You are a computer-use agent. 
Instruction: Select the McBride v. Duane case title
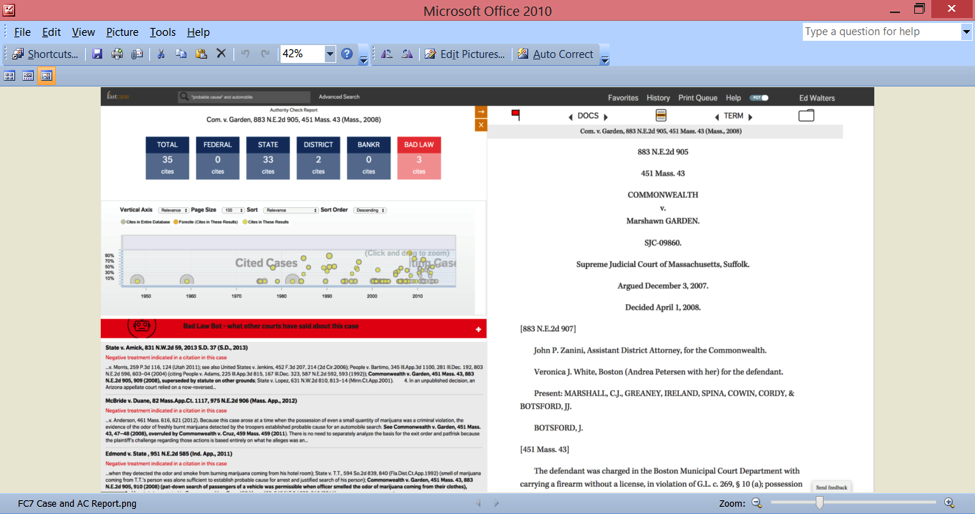tap(201, 401)
